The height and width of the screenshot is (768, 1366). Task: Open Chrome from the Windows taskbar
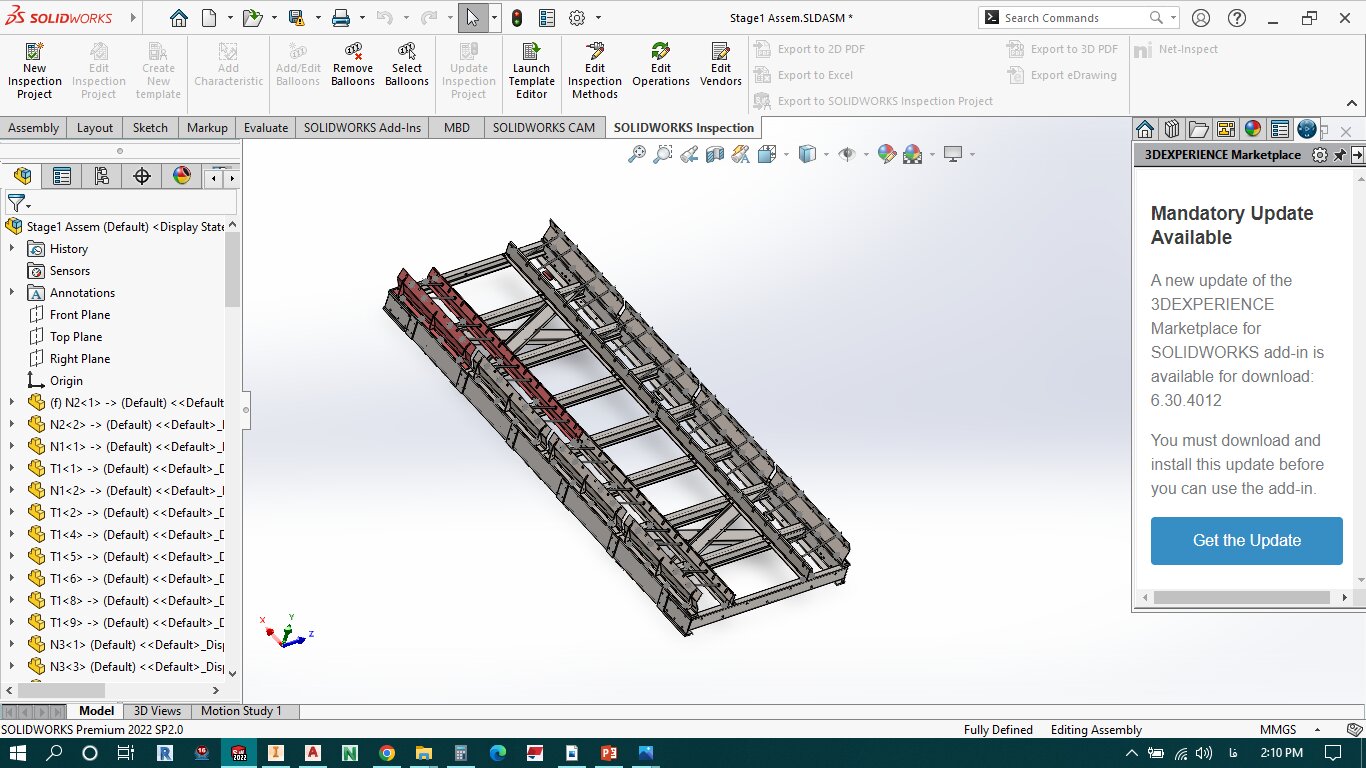click(387, 753)
